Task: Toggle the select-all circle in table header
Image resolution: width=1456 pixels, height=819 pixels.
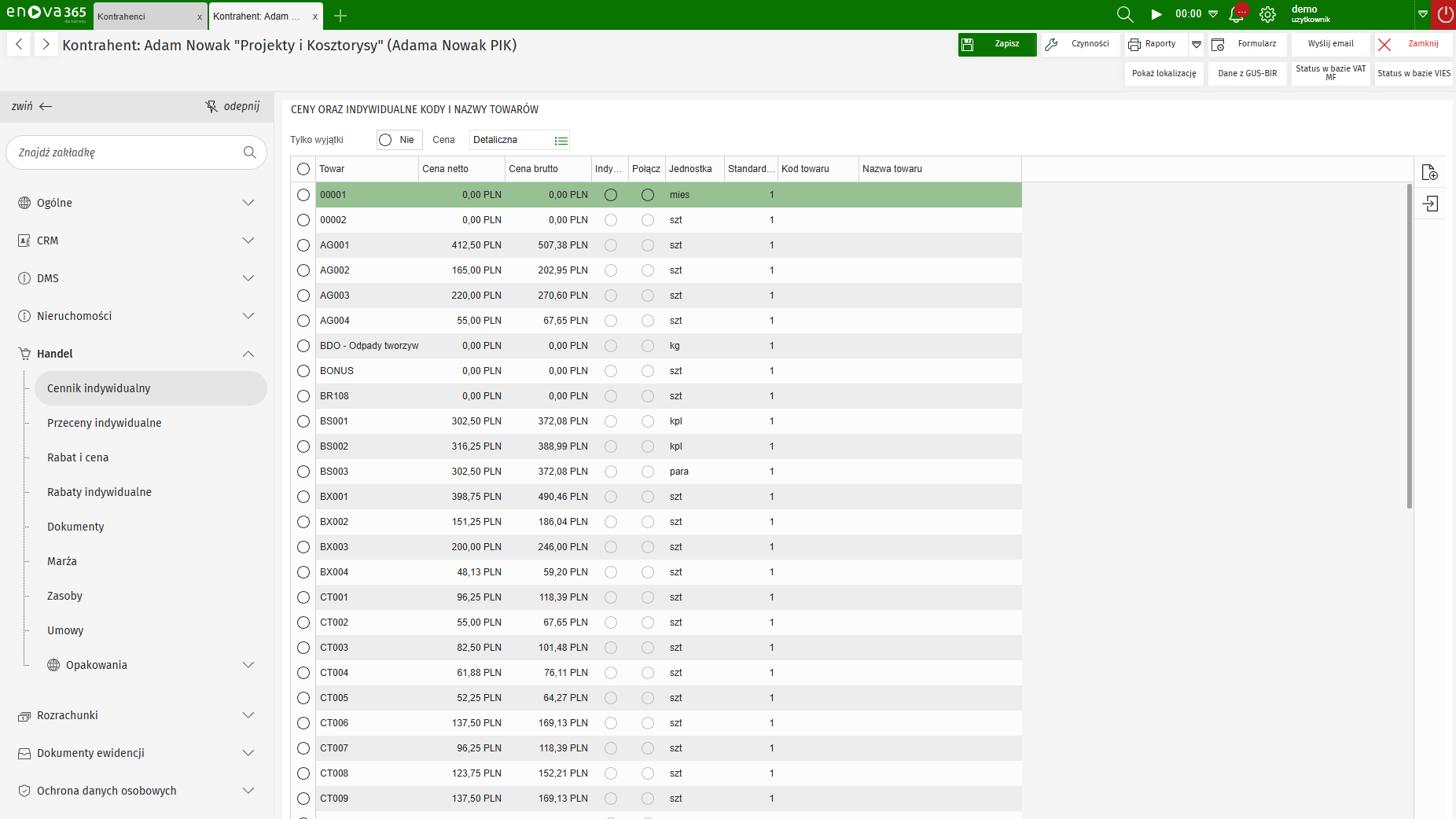Action: 303,169
